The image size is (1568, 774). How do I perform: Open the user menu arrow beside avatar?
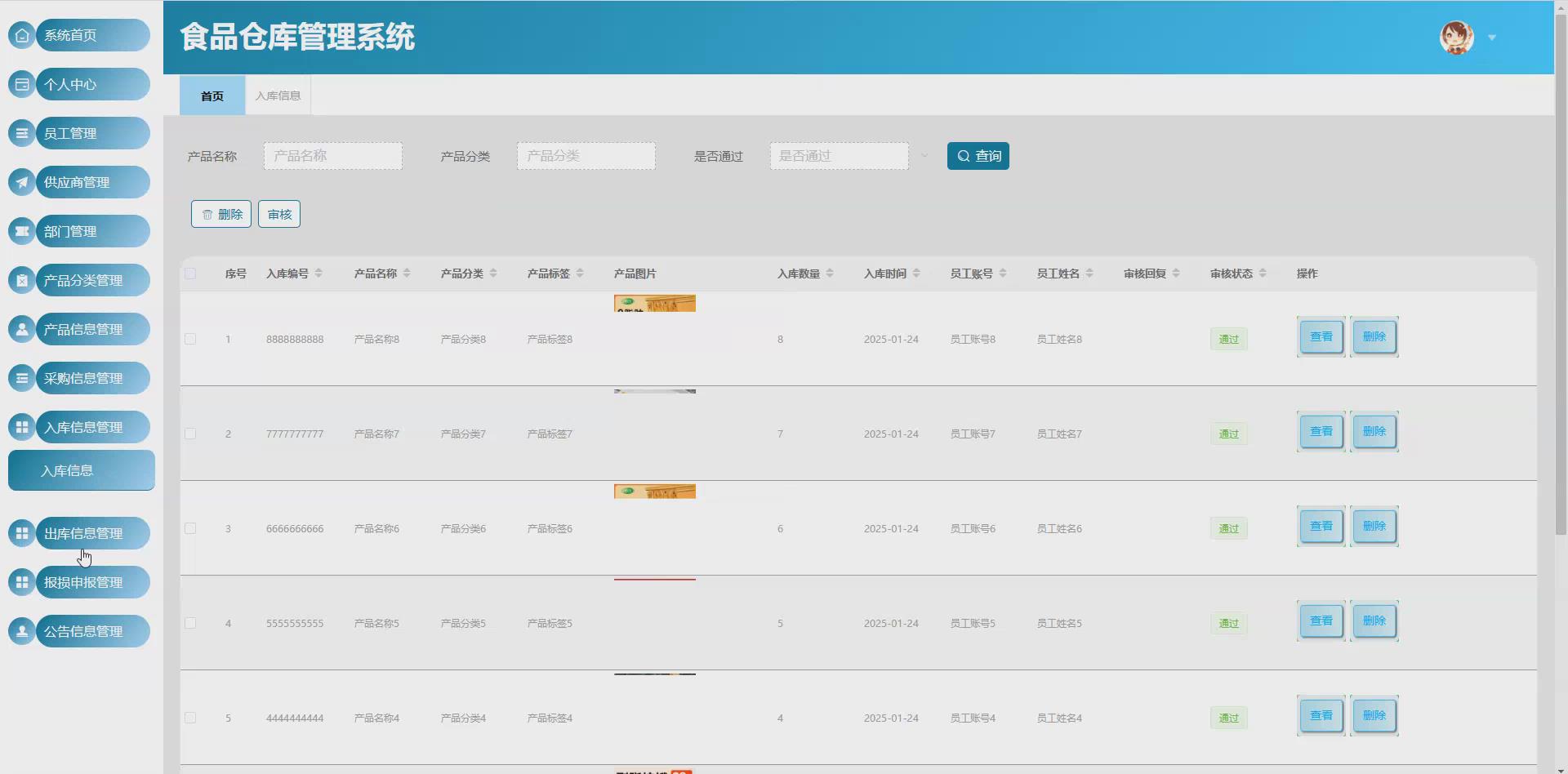coord(1492,38)
